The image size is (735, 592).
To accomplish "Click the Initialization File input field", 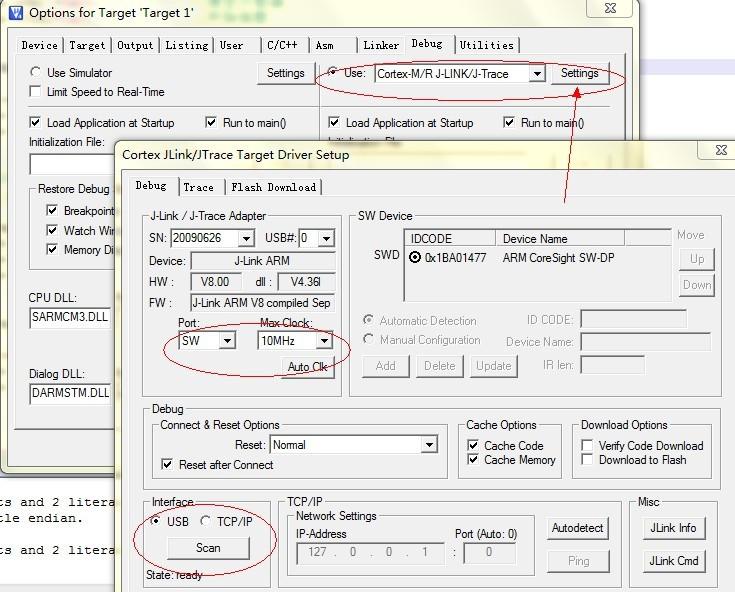I will (x=72, y=164).
